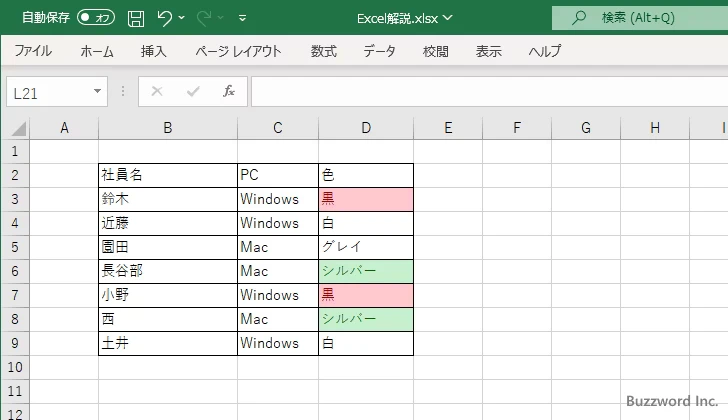Click the cell containing 小野
Viewport: 728px width, 420px height.
pos(168,296)
